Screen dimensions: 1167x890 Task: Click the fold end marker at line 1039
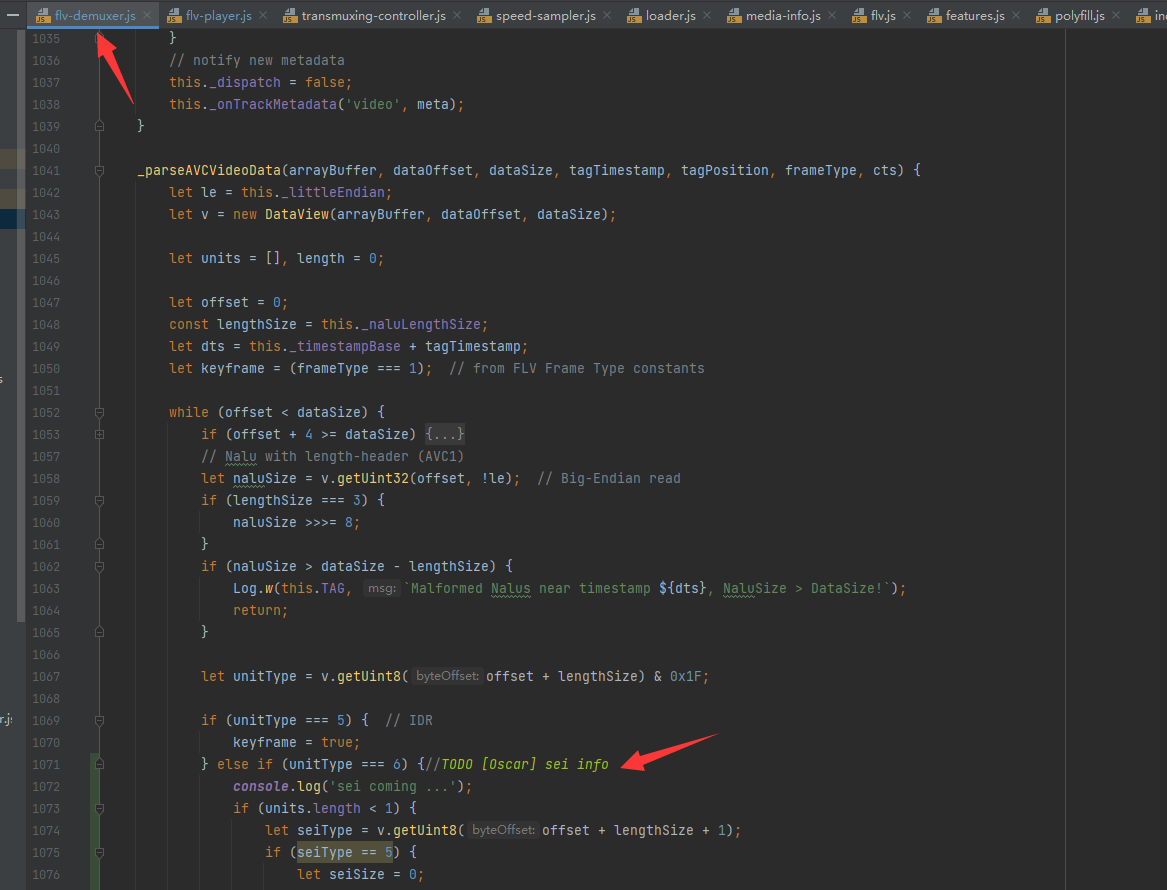click(100, 127)
